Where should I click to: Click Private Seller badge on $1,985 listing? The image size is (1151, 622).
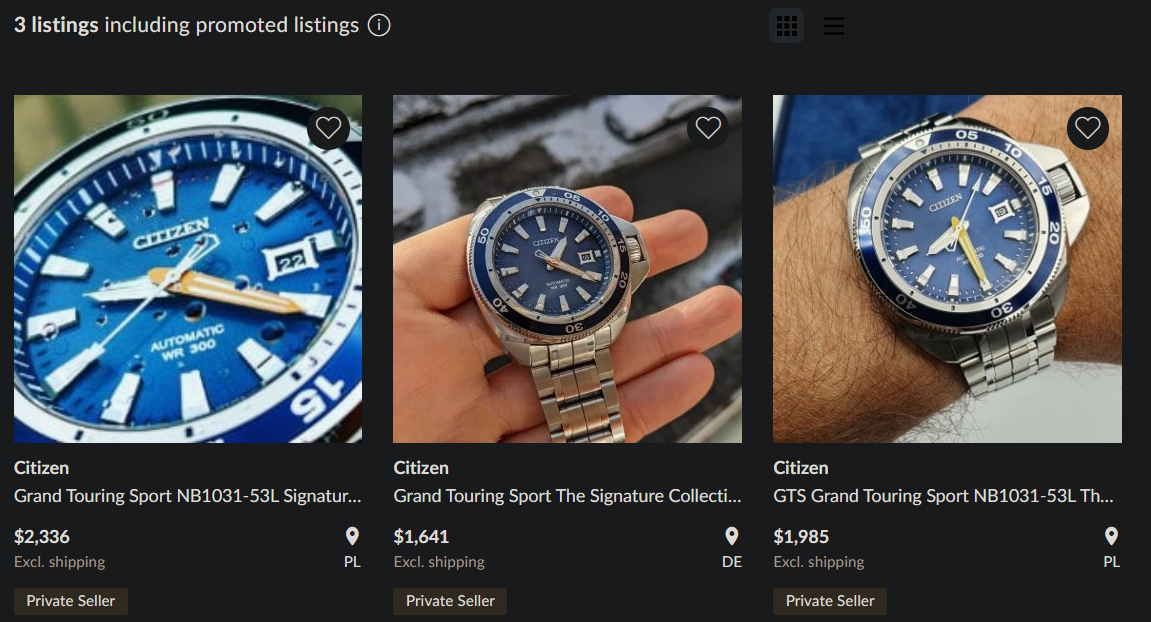830,601
